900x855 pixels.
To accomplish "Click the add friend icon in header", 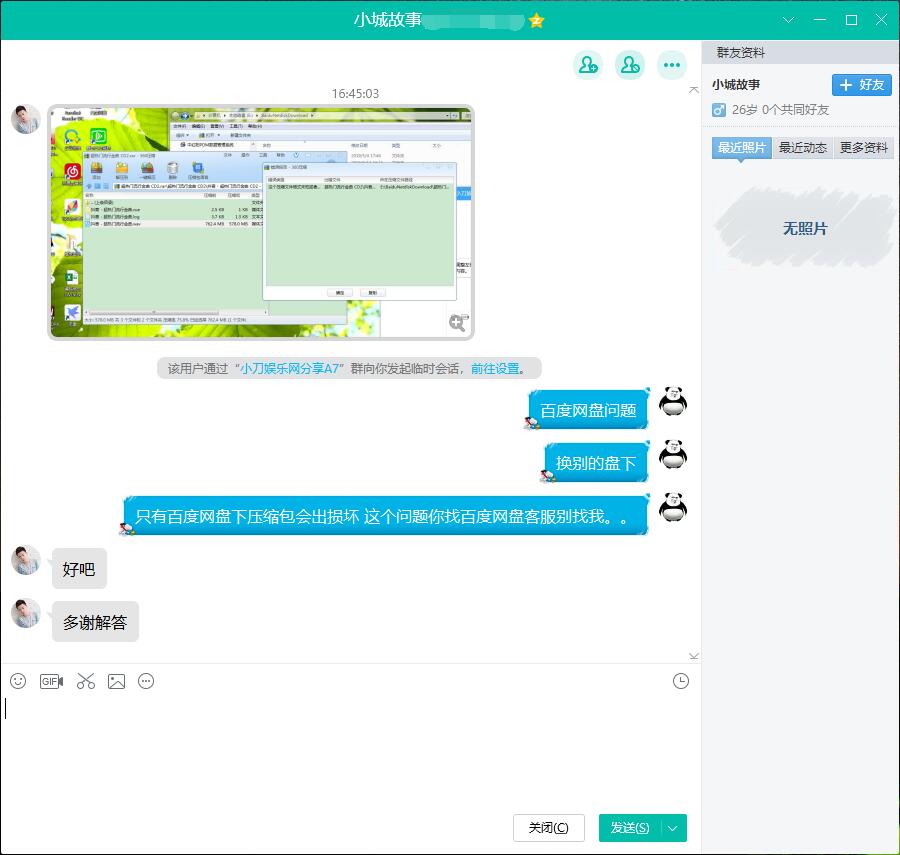I will tap(587, 65).
